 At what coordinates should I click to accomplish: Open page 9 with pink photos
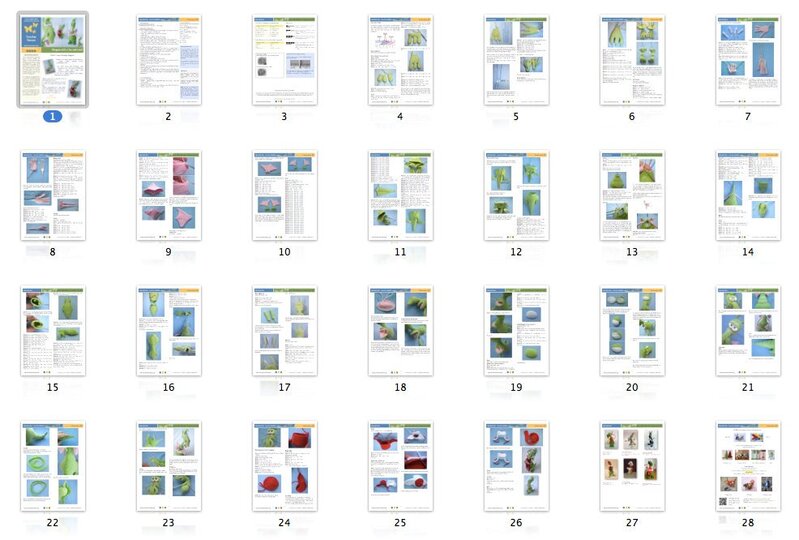(168, 195)
